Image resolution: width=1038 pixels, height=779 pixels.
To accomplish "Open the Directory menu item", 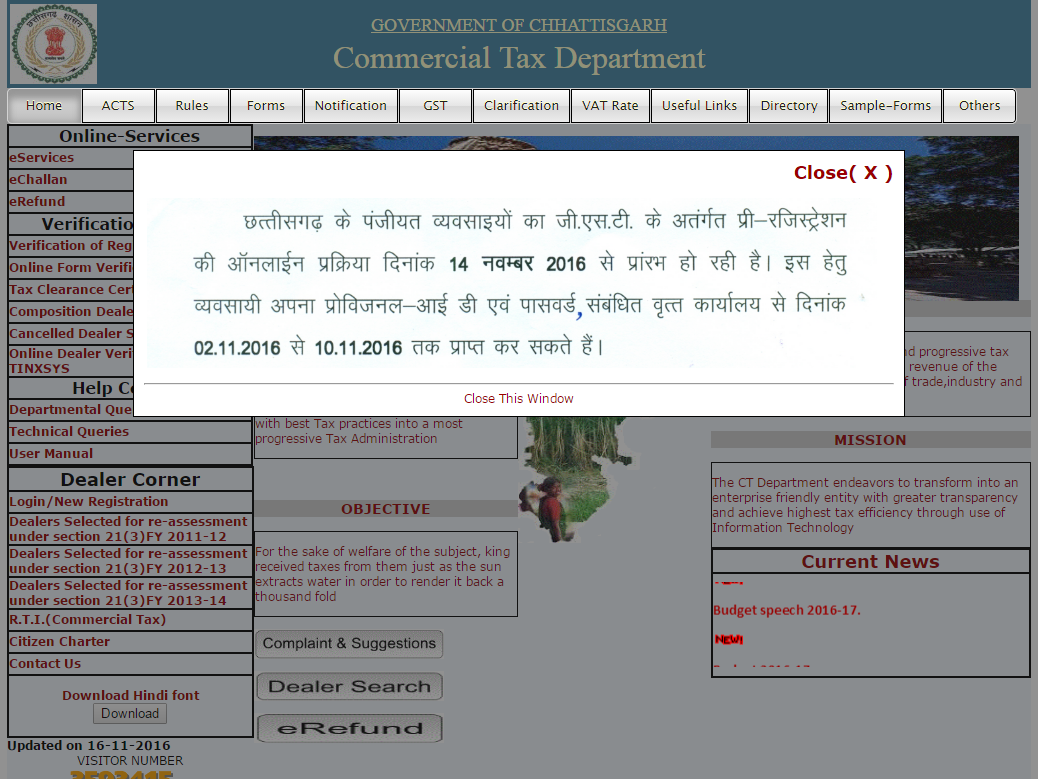I will (788, 106).
